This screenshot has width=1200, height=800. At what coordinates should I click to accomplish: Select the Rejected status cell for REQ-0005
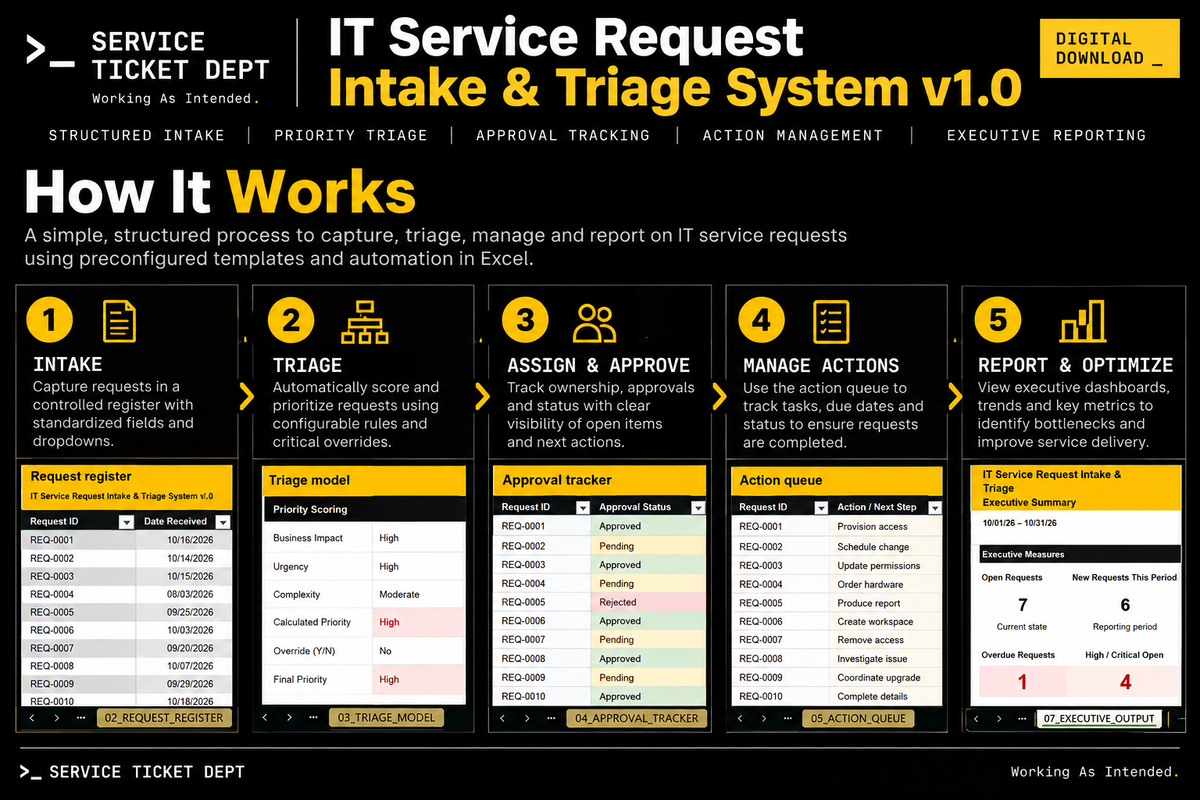pyautogui.click(x=649, y=602)
